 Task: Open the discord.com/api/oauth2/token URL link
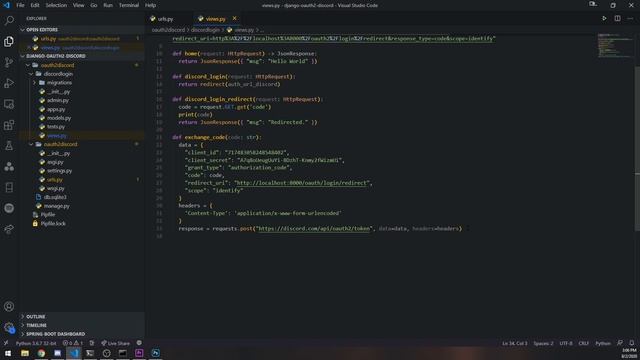[x=314, y=229]
